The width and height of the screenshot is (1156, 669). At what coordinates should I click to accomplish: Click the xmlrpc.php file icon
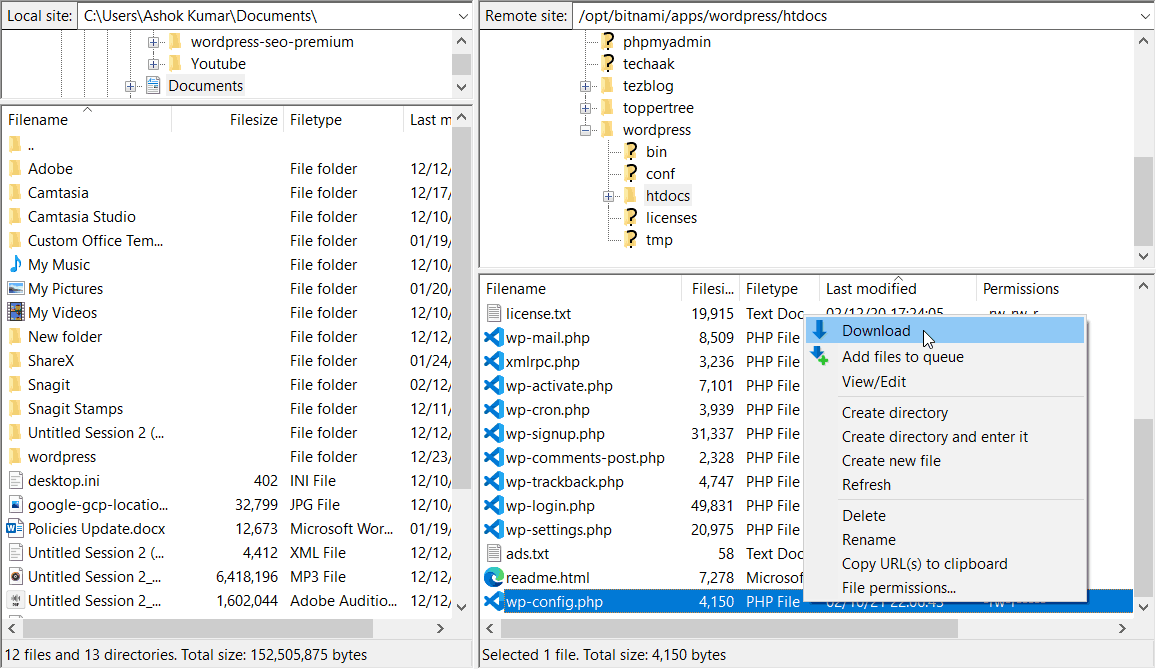click(x=493, y=361)
